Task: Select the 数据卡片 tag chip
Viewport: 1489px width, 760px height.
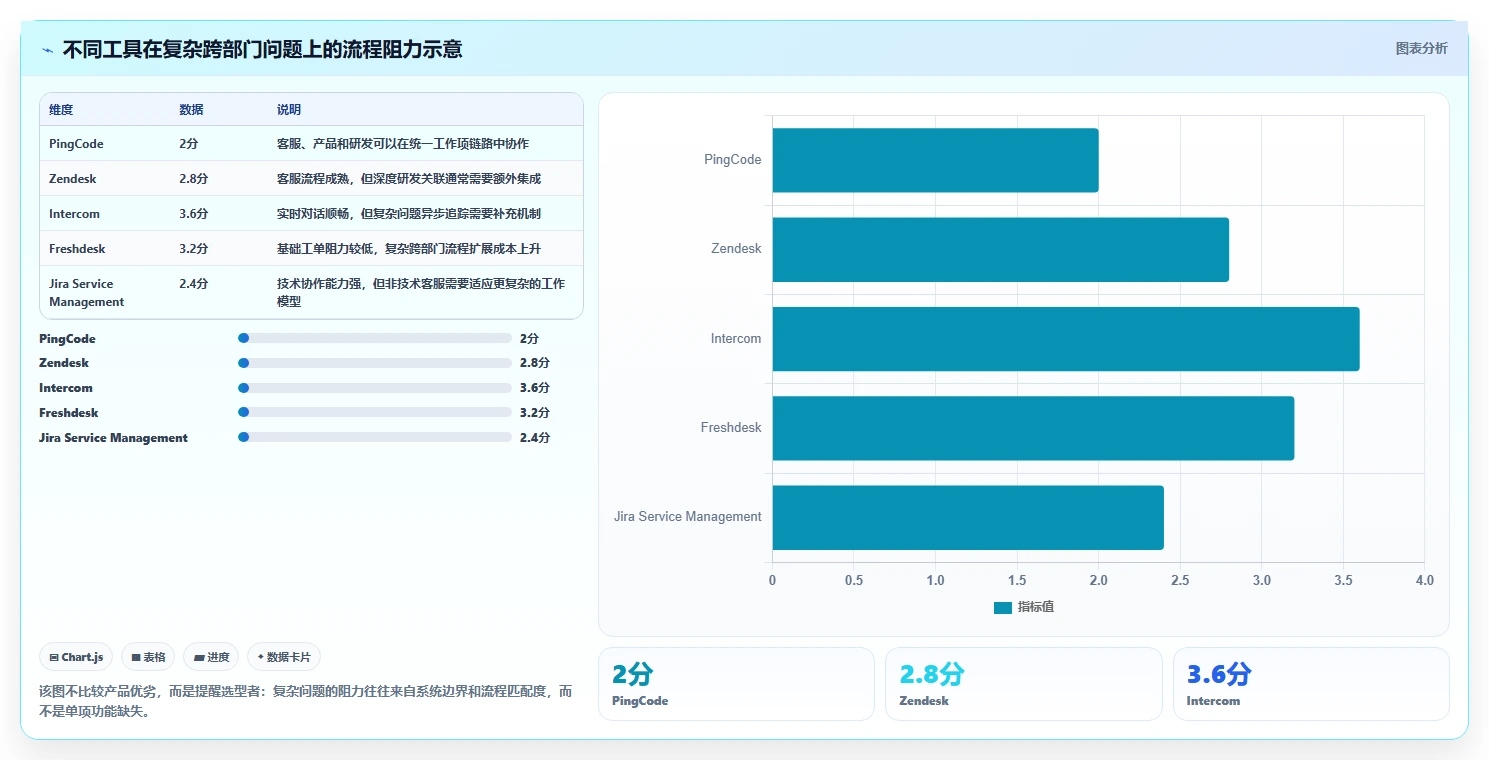Action: [x=284, y=657]
